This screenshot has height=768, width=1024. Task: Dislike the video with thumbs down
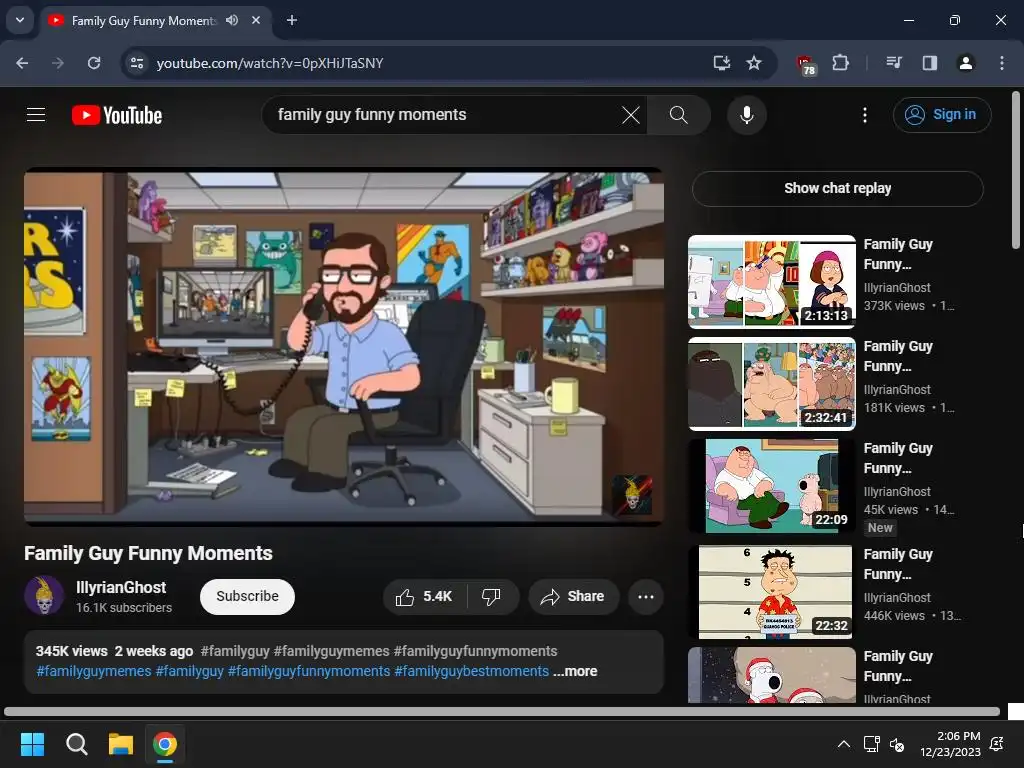point(491,596)
